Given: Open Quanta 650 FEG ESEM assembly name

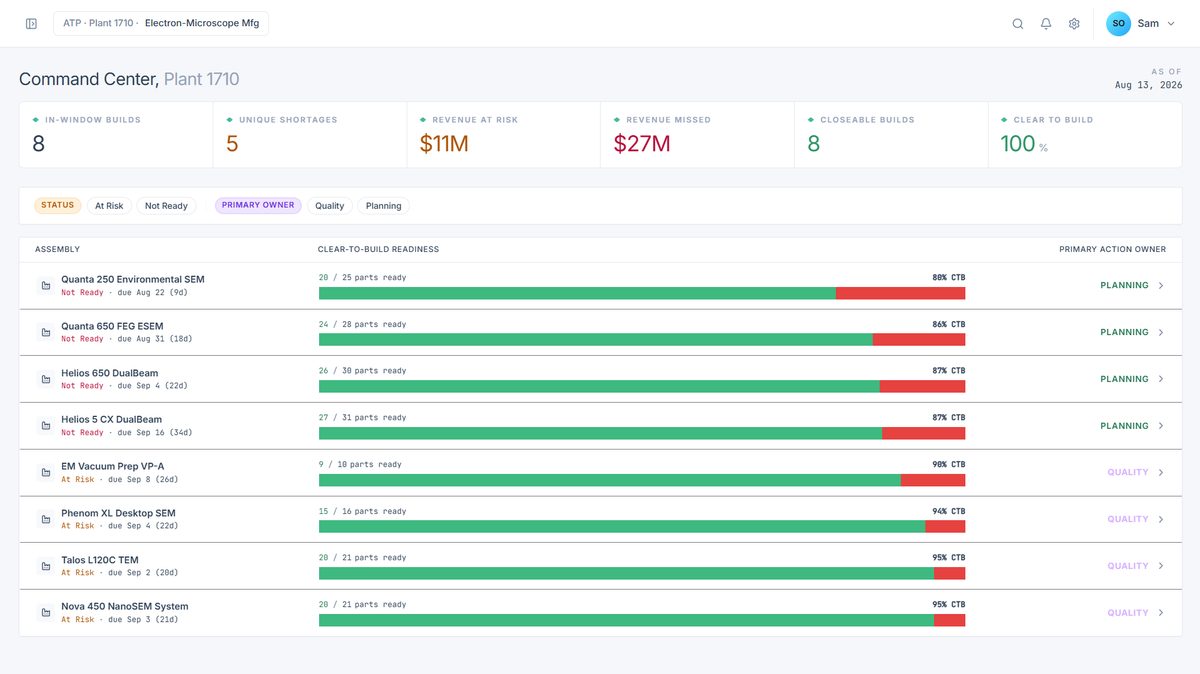Looking at the screenshot, I should pos(112,326).
